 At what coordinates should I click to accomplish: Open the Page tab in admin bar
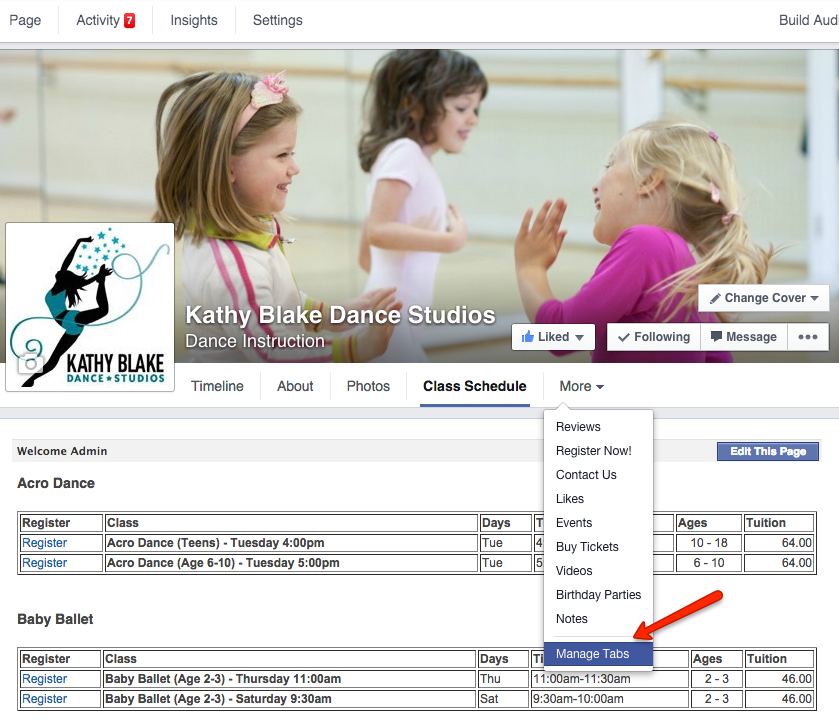click(25, 20)
